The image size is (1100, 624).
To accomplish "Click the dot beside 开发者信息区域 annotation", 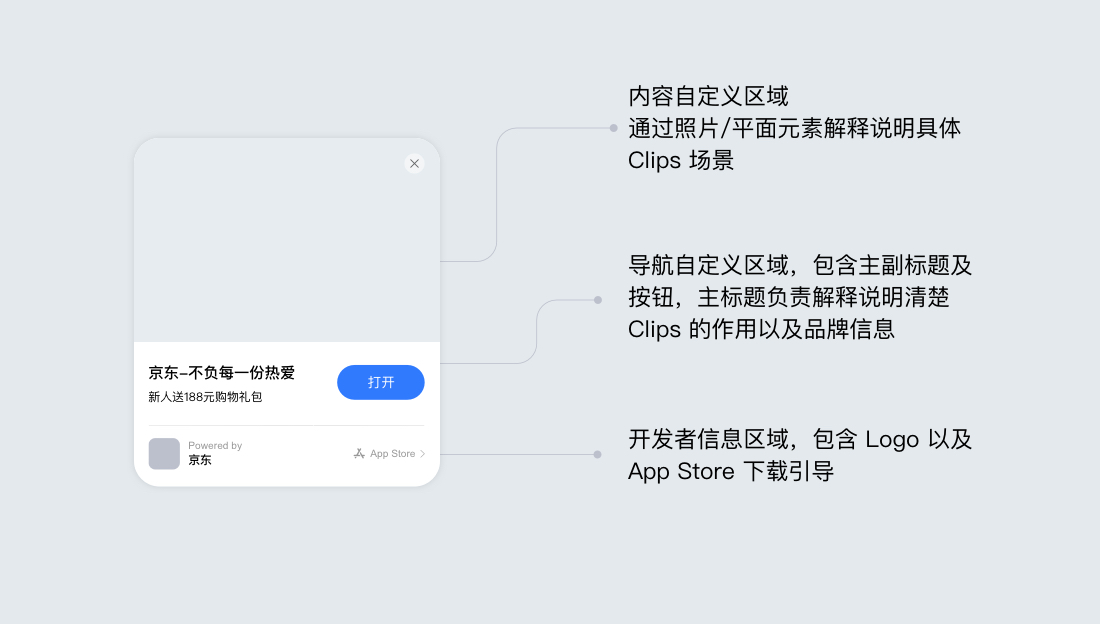I will [598, 454].
